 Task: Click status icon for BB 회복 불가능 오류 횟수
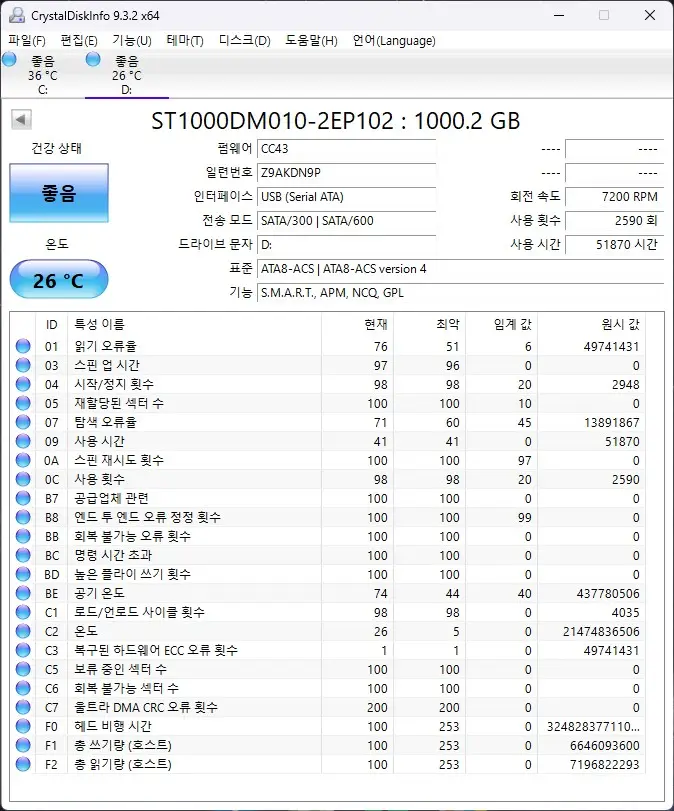(23, 536)
